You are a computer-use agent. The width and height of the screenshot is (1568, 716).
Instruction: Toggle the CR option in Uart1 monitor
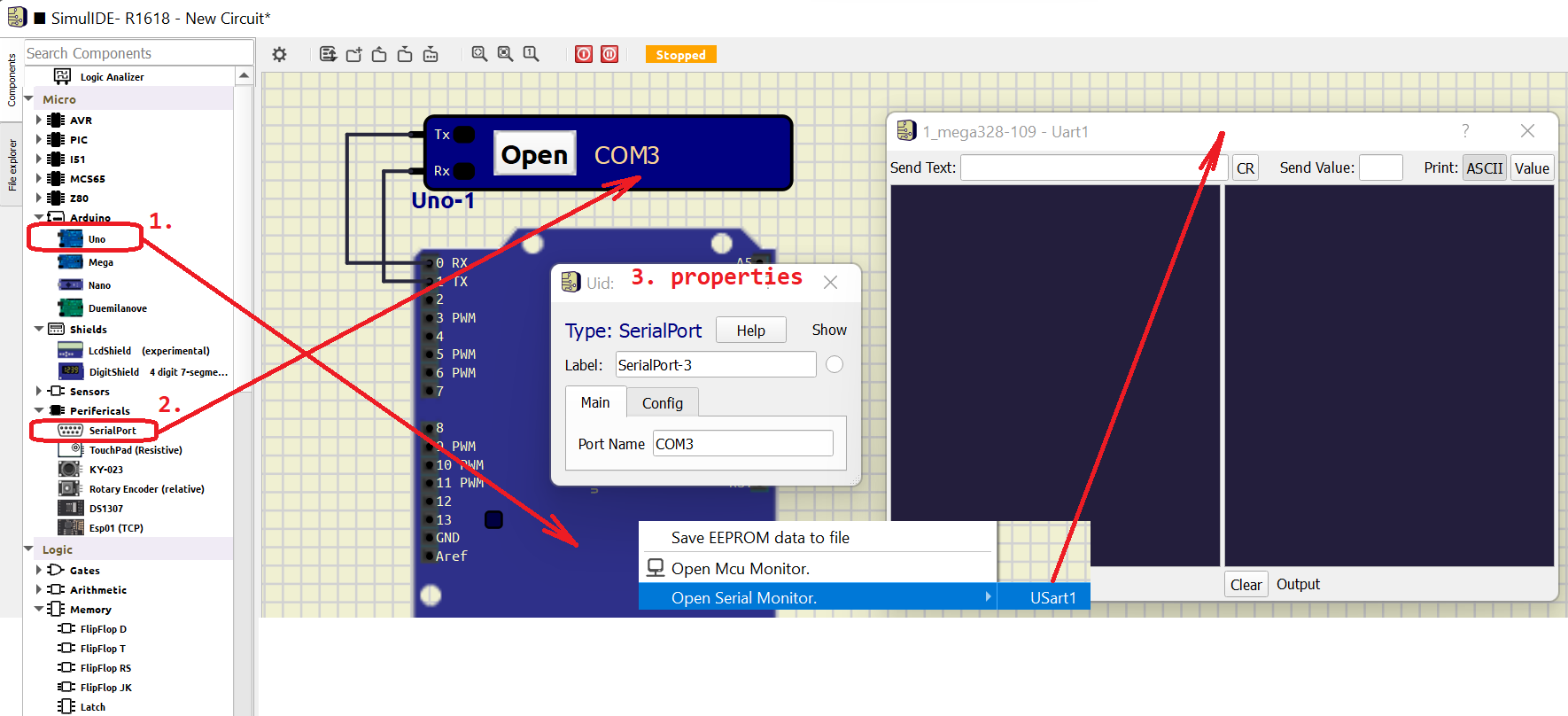coord(1246,167)
